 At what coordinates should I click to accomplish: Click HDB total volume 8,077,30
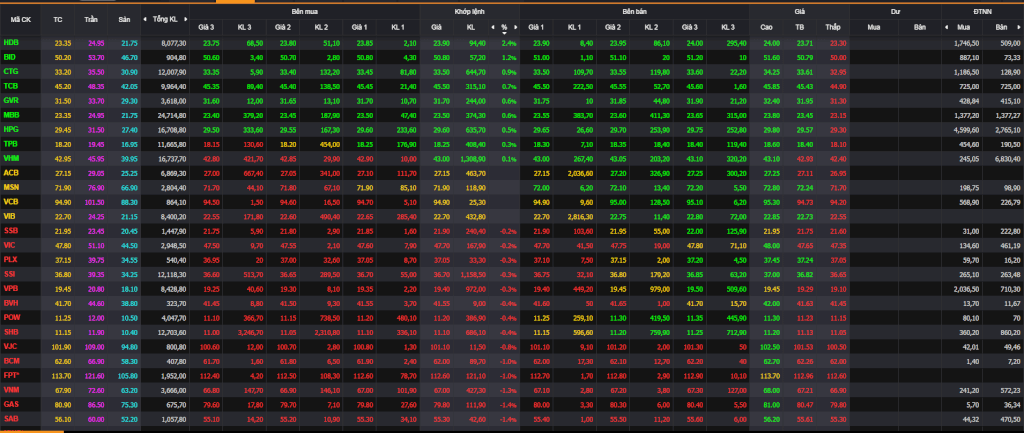point(174,42)
